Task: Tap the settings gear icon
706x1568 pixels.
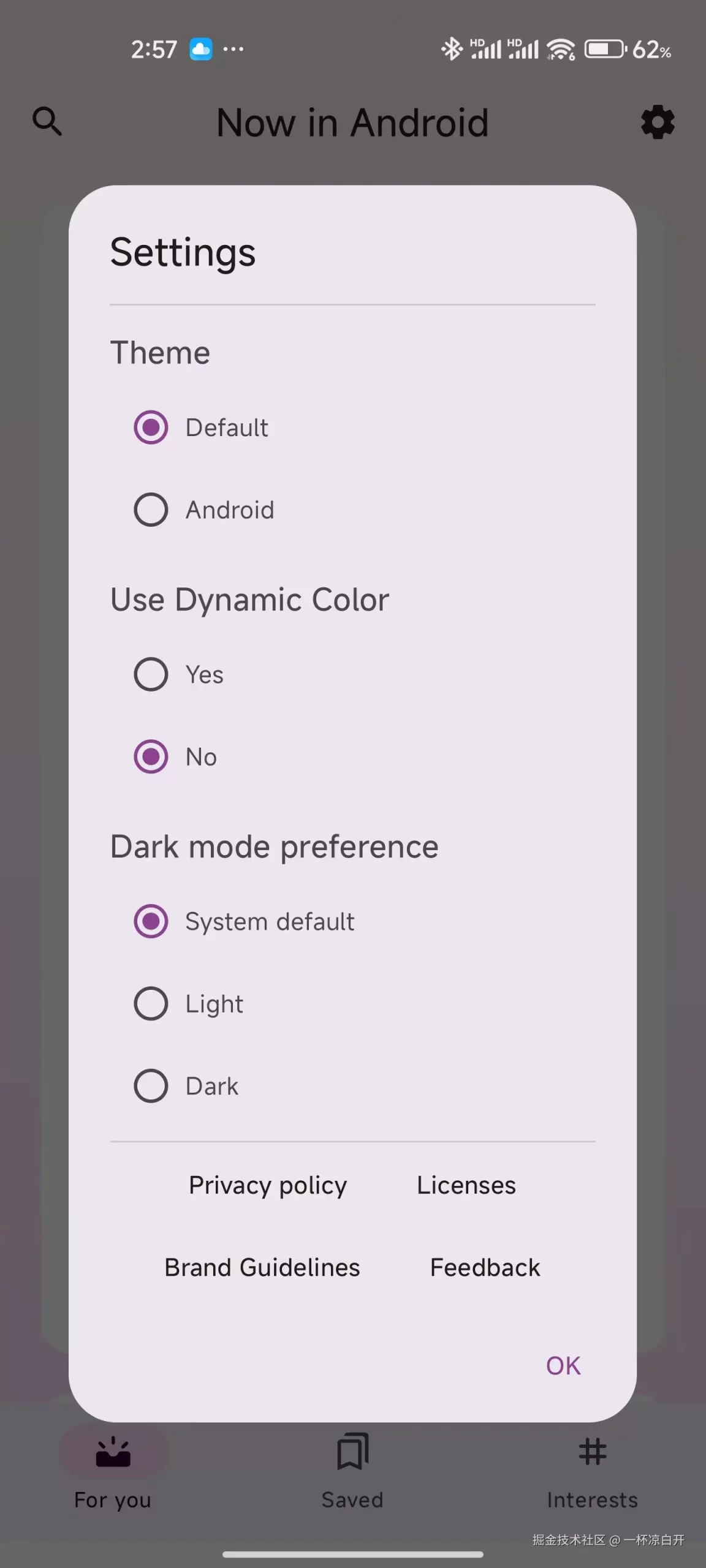Action: click(658, 122)
